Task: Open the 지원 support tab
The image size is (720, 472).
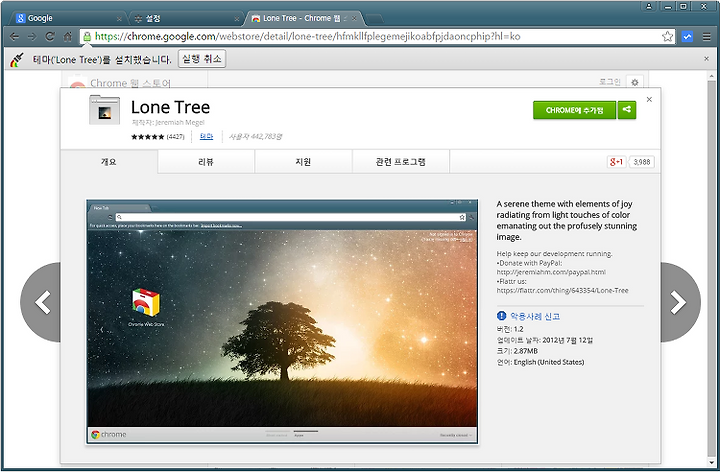Action: pyautogui.click(x=304, y=162)
